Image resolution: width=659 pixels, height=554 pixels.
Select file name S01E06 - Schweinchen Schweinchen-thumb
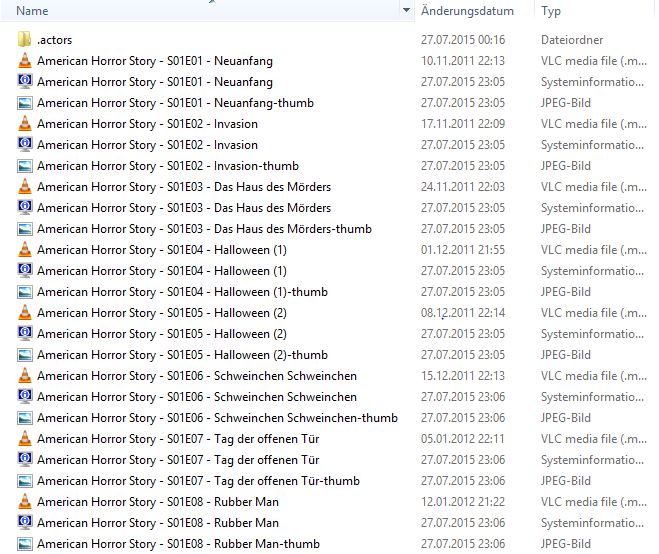(x=217, y=418)
